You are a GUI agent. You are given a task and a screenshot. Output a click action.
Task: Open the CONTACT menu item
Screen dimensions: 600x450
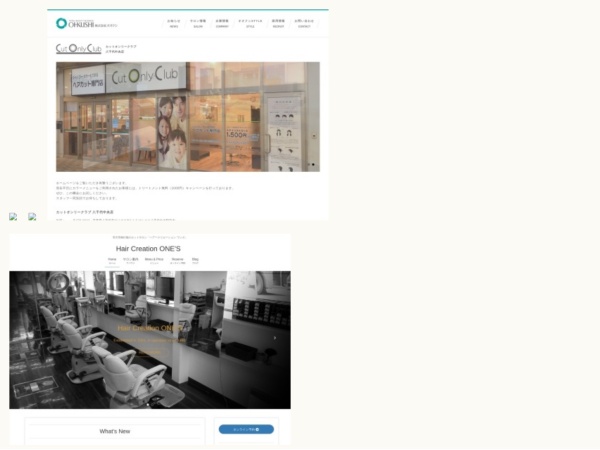pyautogui.click(x=304, y=23)
